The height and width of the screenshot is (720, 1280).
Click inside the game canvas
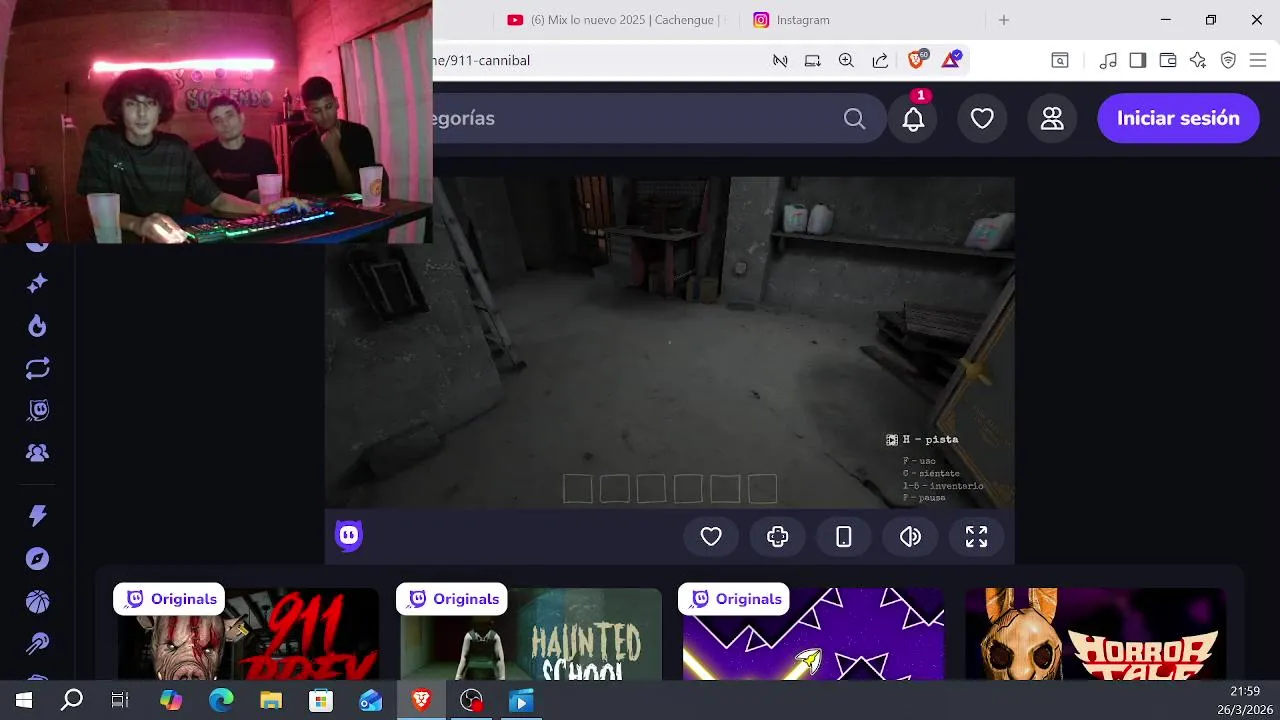coord(670,343)
